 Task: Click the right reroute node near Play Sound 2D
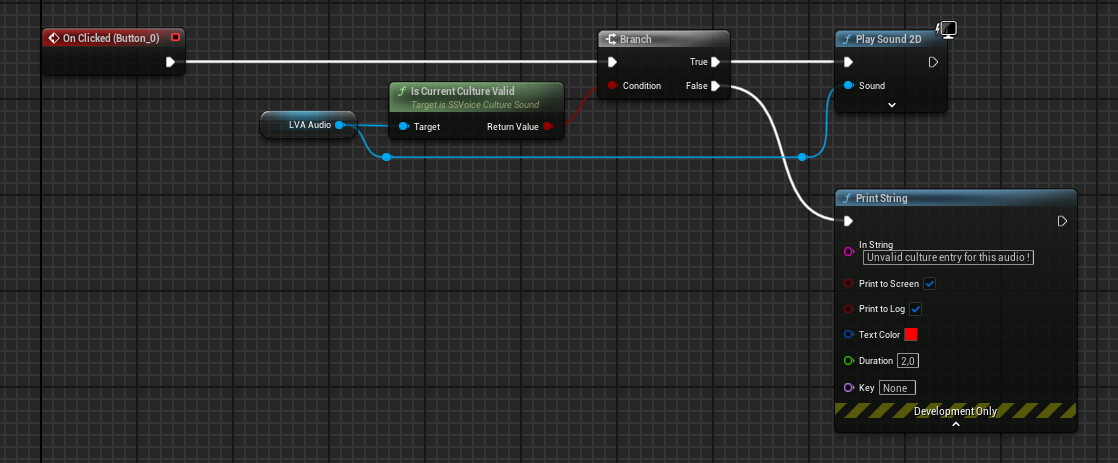802,157
